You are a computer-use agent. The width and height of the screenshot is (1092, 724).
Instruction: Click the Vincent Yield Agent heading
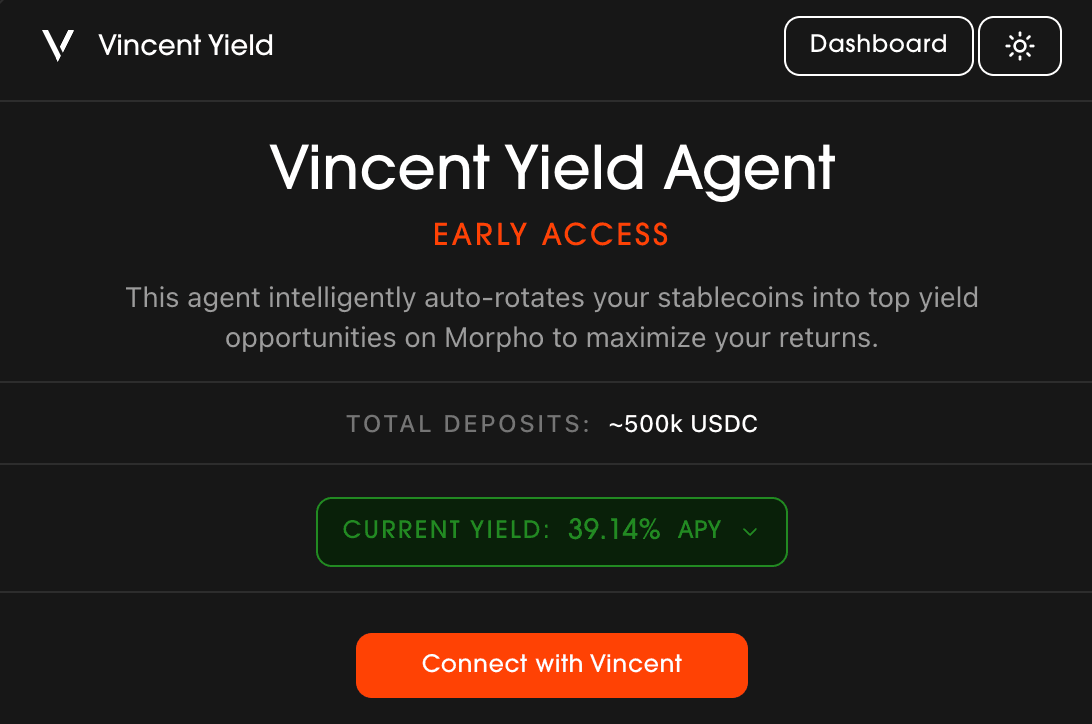(552, 167)
